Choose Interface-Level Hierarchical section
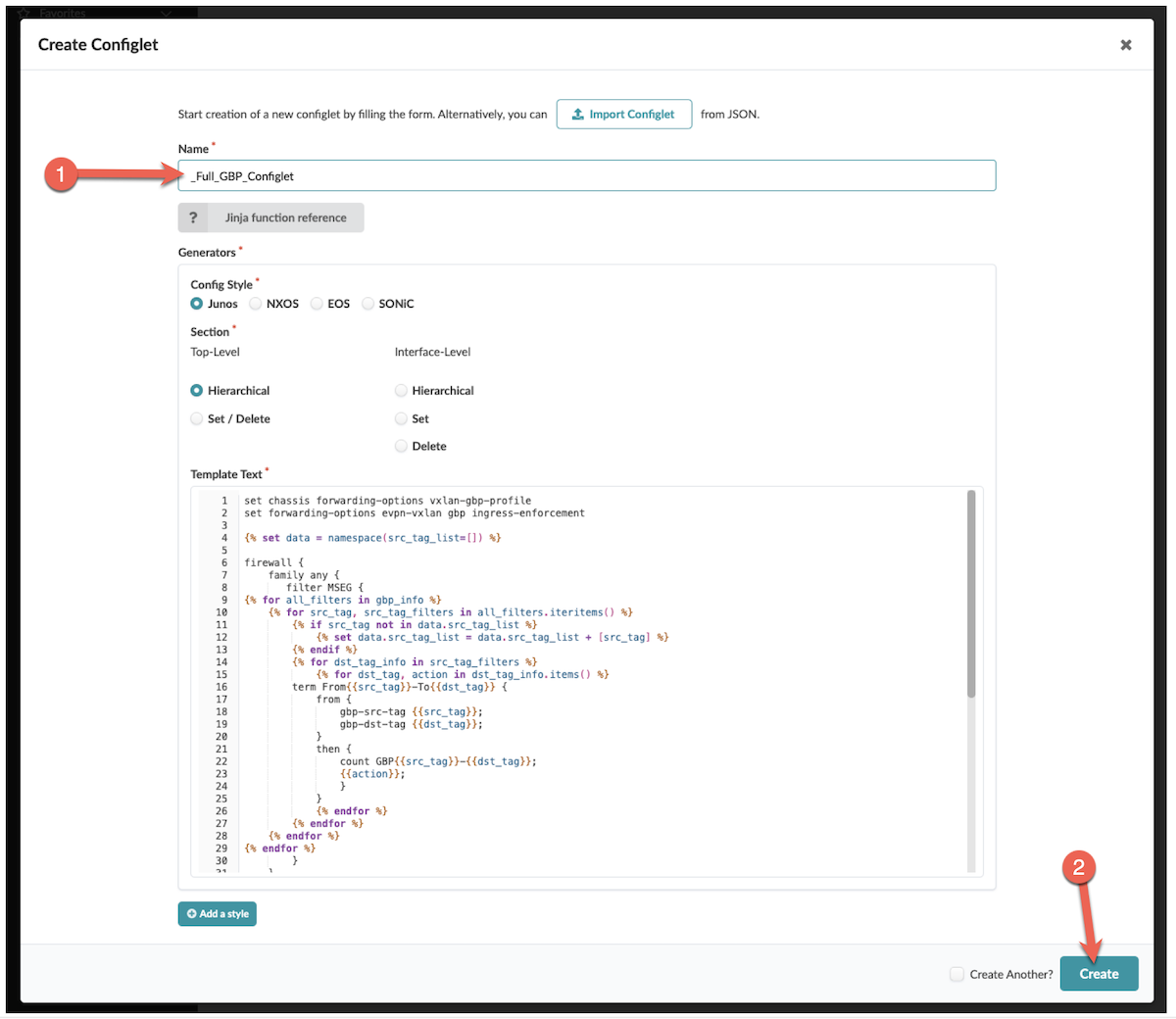The width and height of the screenshot is (1176, 1019). [x=401, y=391]
